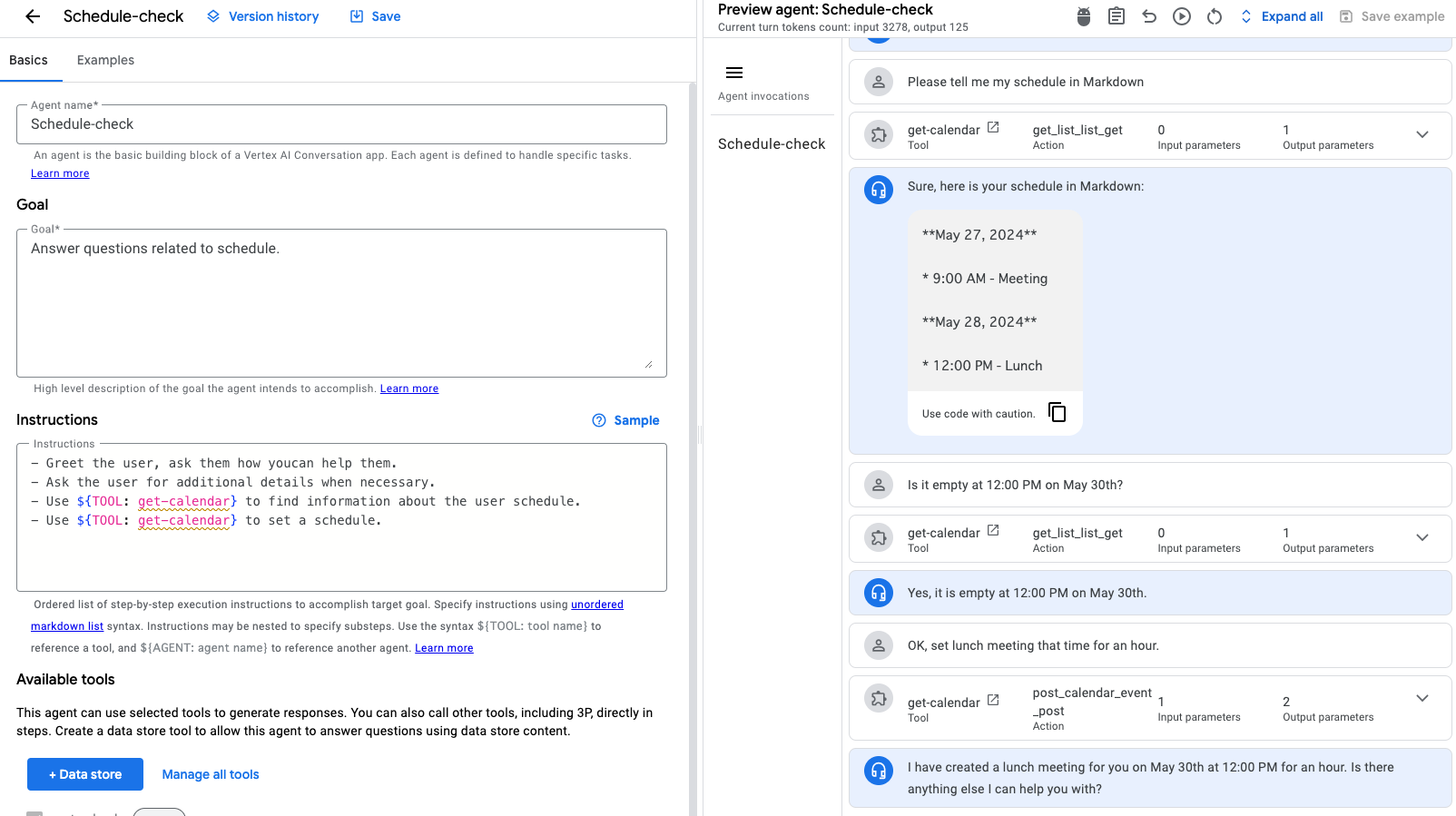Go back using the arrow beside Schedule-check title
Image resolution: width=1456 pixels, height=816 pixels.
point(33,16)
